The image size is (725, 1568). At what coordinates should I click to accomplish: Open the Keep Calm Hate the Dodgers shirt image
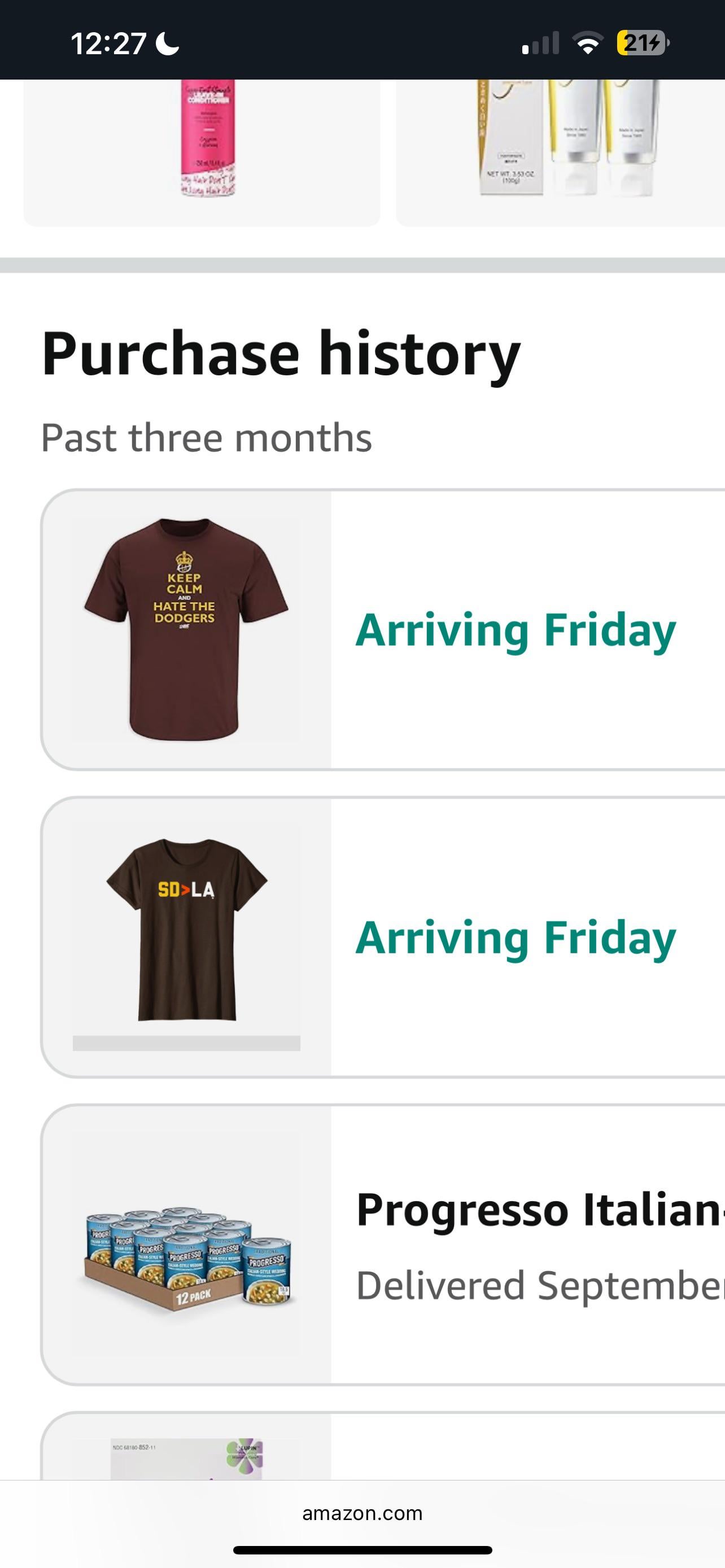pyautogui.click(x=186, y=629)
